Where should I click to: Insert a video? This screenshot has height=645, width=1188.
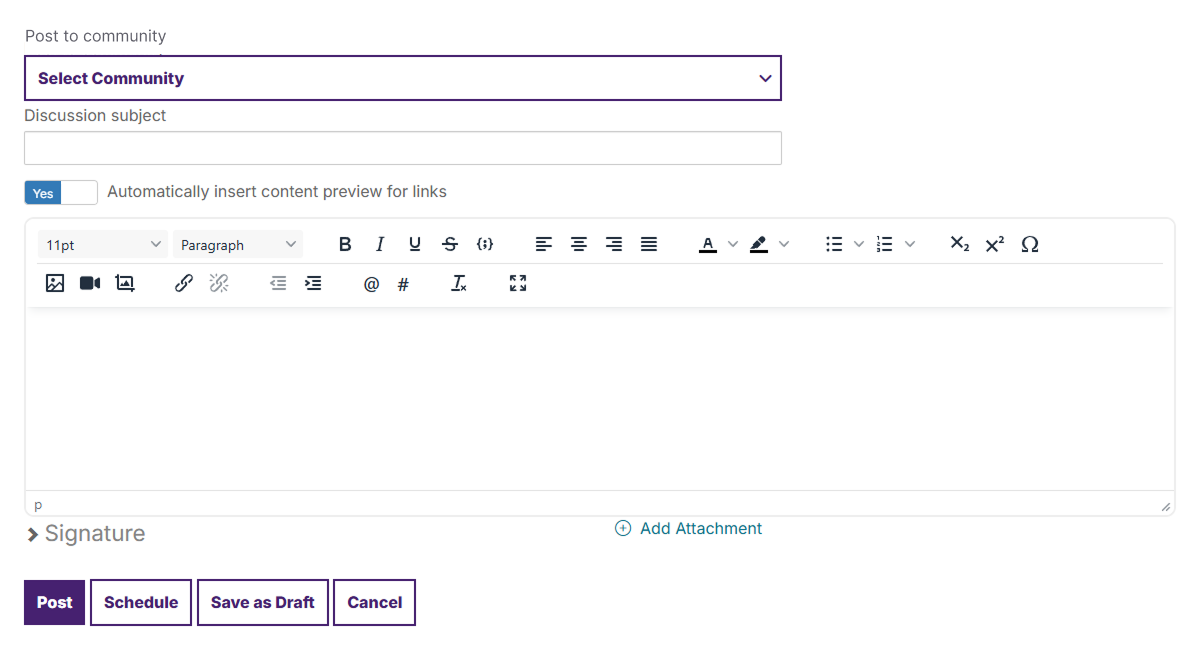point(89,283)
